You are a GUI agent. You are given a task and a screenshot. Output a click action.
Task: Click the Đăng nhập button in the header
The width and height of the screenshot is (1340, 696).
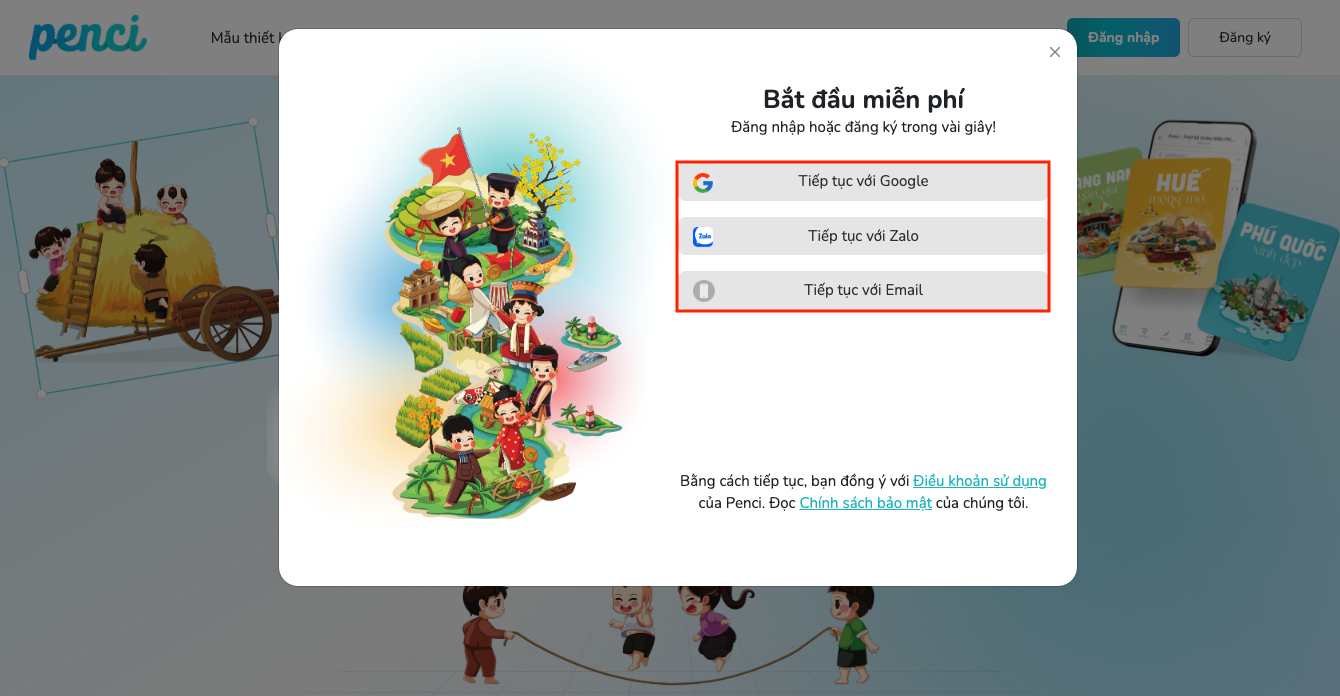(x=1123, y=37)
